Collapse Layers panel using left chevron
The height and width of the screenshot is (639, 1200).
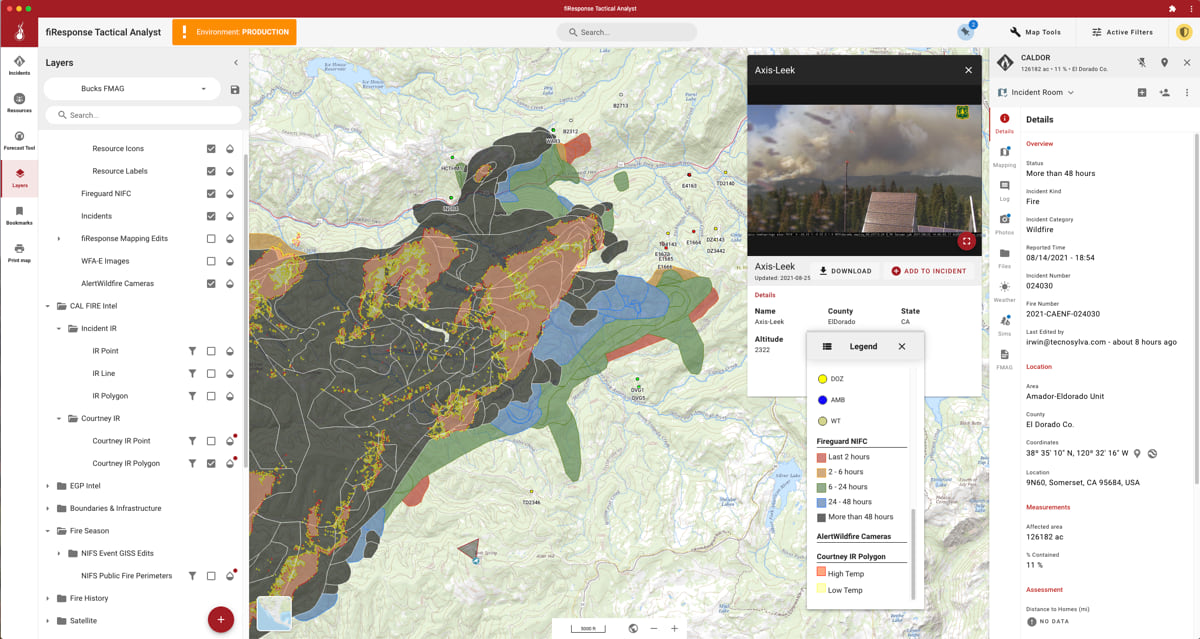click(236, 63)
